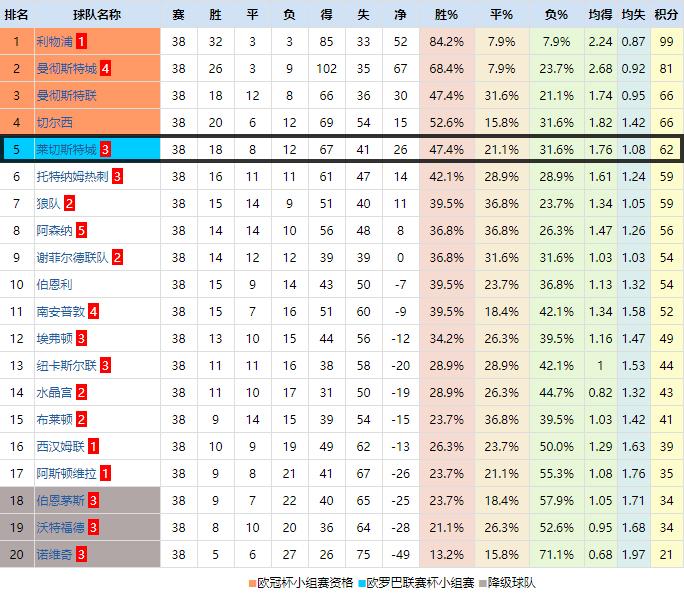Click the red badge beside 阿斯顿维拉
Screen dimensions: 684x593
pyautogui.click(x=105, y=473)
